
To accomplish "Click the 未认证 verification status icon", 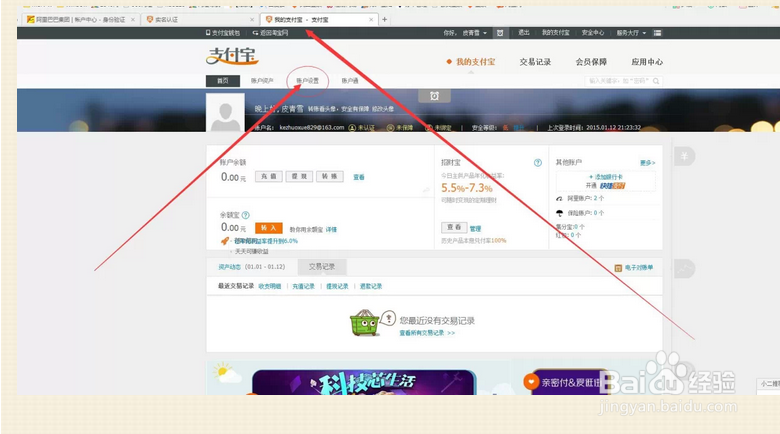I will 352,128.
